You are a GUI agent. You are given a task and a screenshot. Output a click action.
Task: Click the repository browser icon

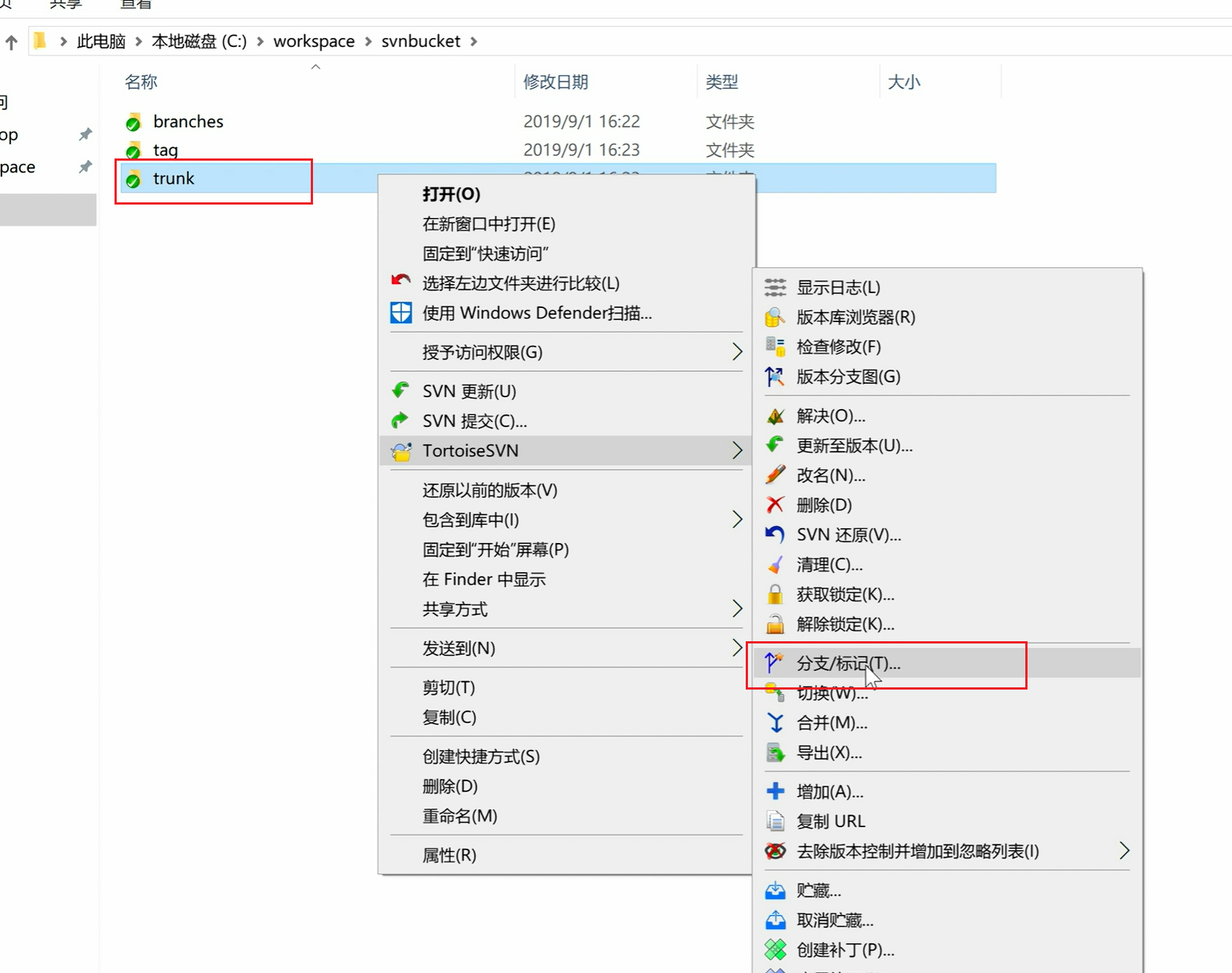[x=775, y=317]
